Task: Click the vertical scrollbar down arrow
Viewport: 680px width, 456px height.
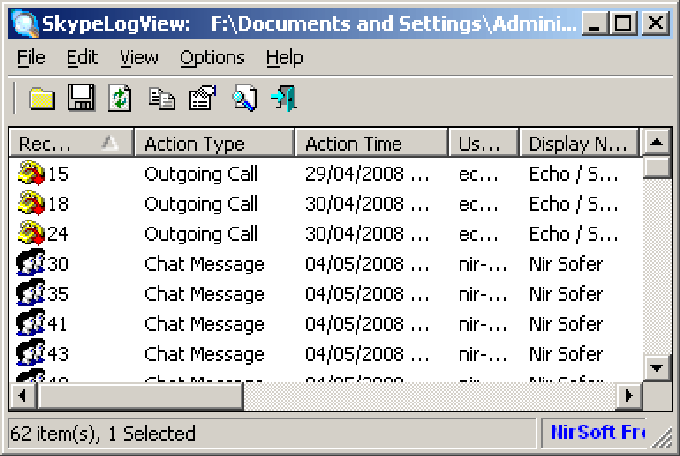Action: (657, 368)
